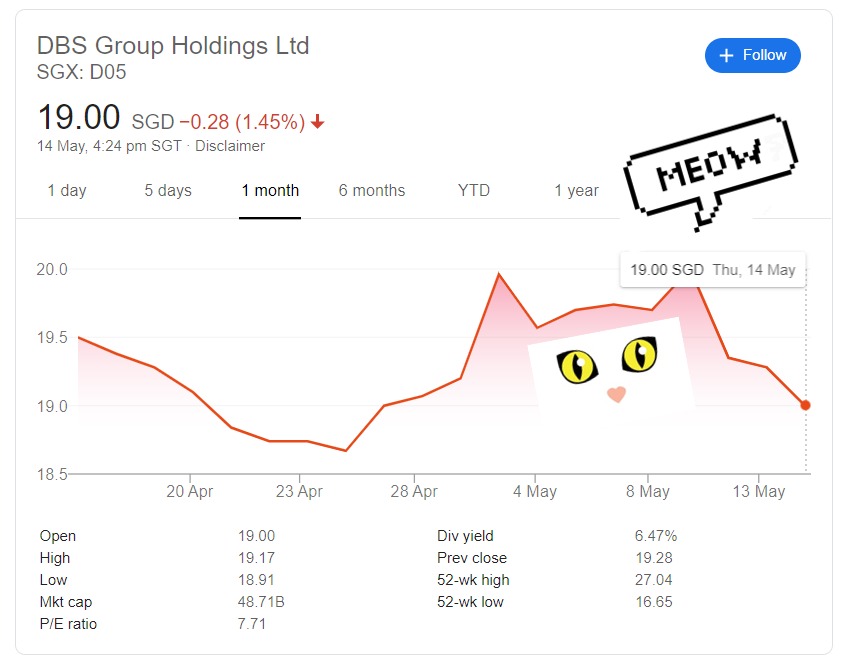This screenshot has height=665, width=846.
Task: Select the 1 year tab
Action: point(577,190)
